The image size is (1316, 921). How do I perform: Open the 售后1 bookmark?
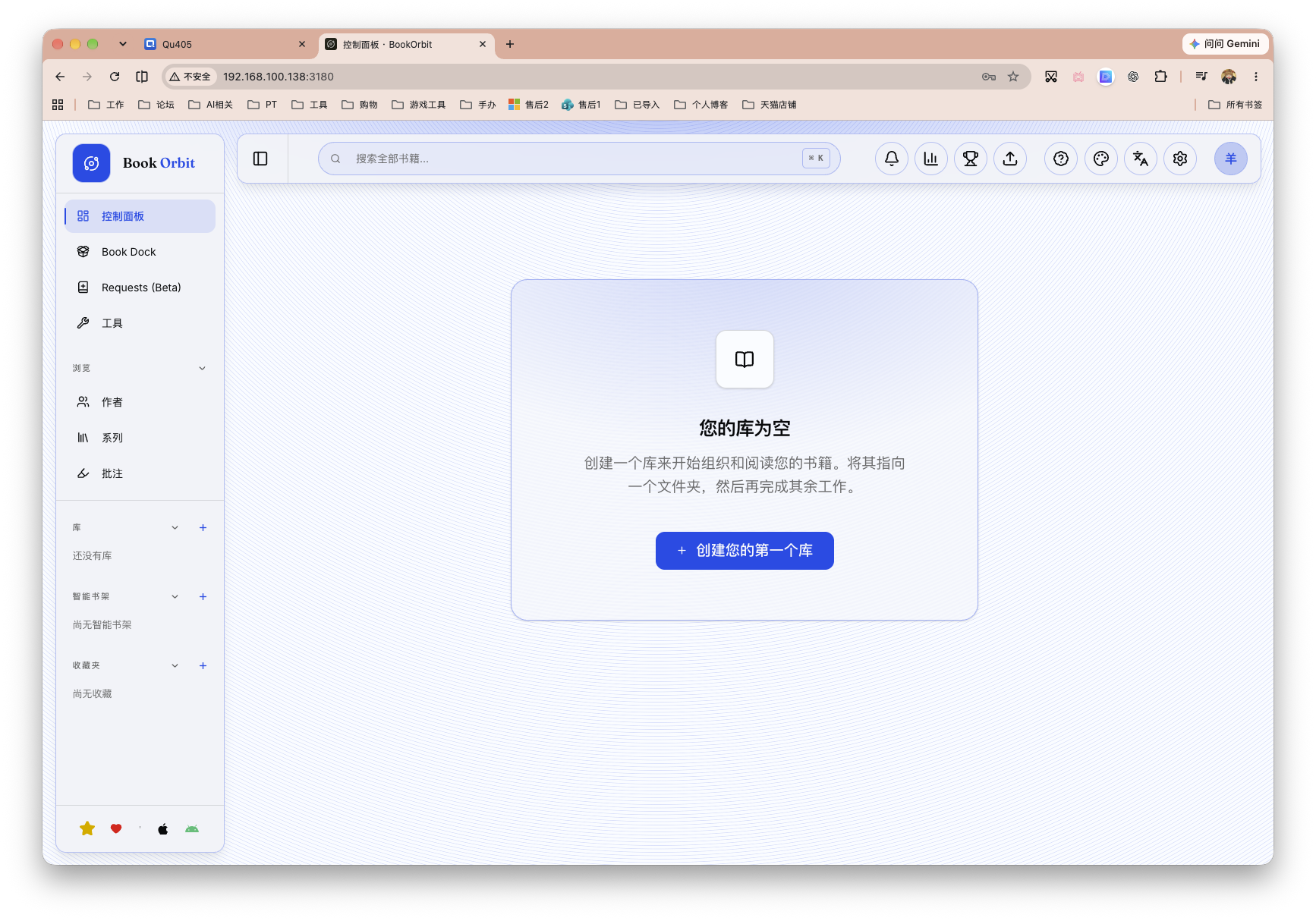point(581,105)
